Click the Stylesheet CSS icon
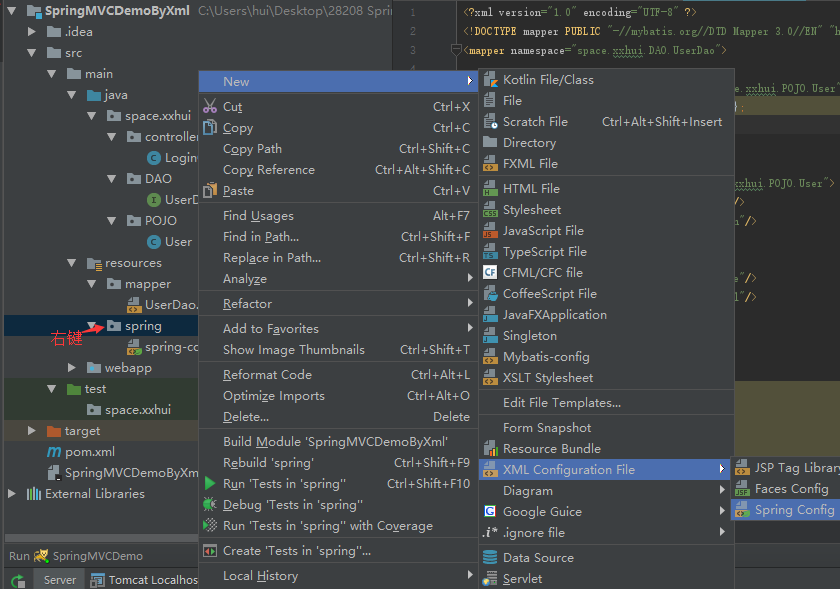This screenshot has height=589, width=840. (x=490, y=210)
